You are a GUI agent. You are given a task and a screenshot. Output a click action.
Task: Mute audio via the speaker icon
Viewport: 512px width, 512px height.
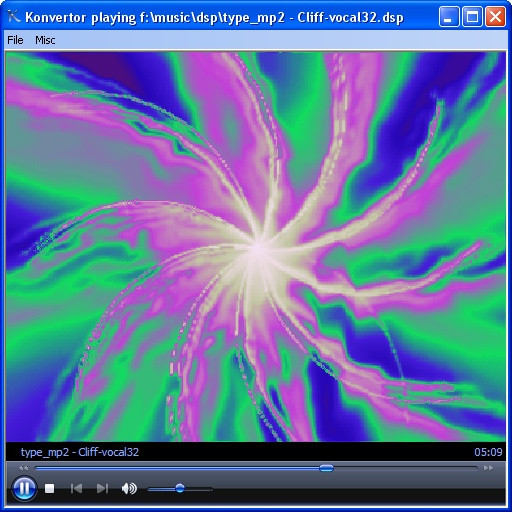click(129, 489)
